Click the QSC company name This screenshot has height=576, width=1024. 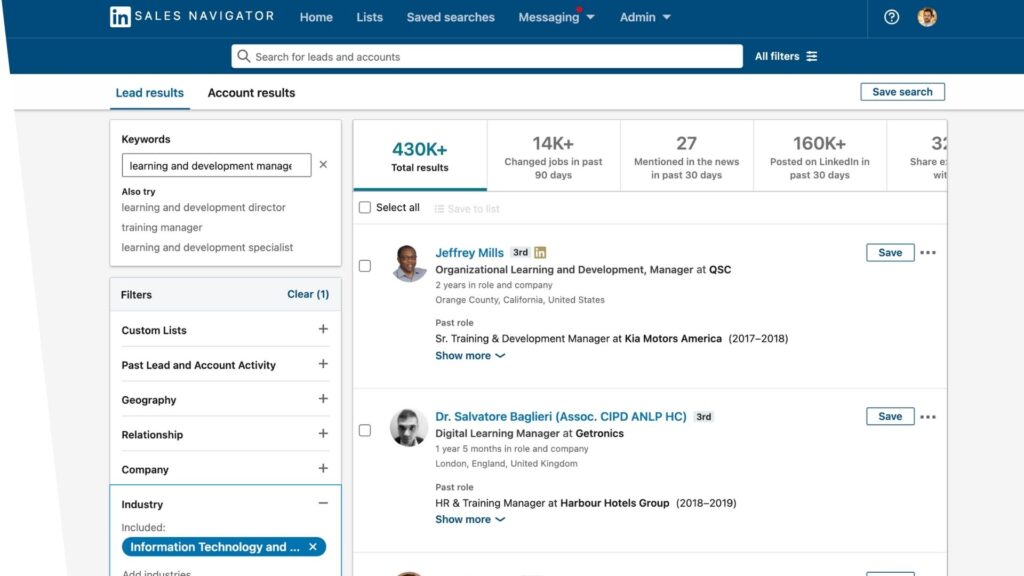pos(720,270)
